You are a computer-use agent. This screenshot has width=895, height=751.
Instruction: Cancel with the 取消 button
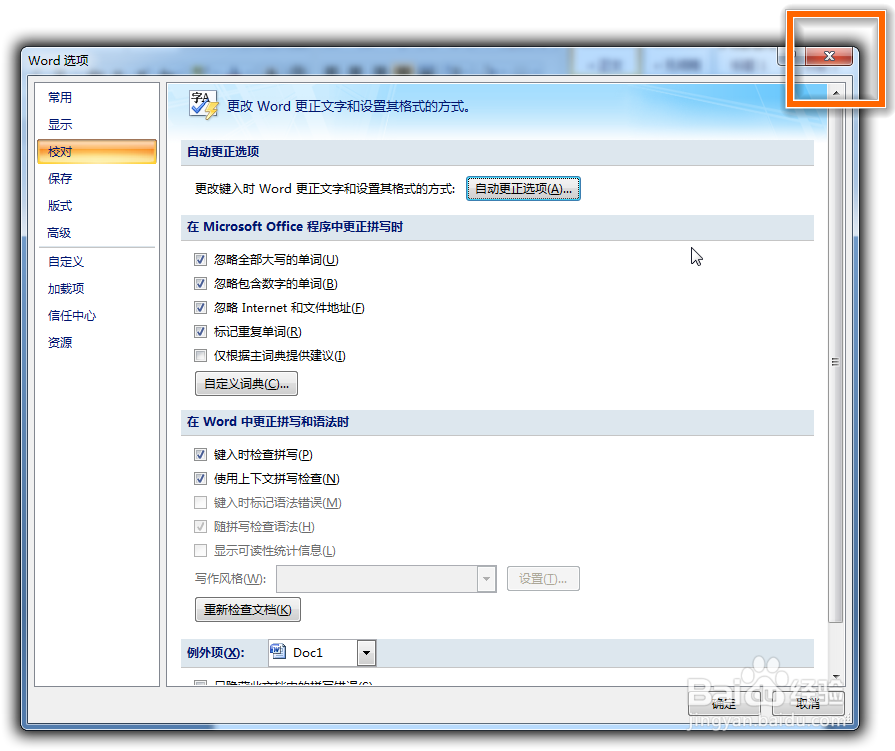coord(808,703)
